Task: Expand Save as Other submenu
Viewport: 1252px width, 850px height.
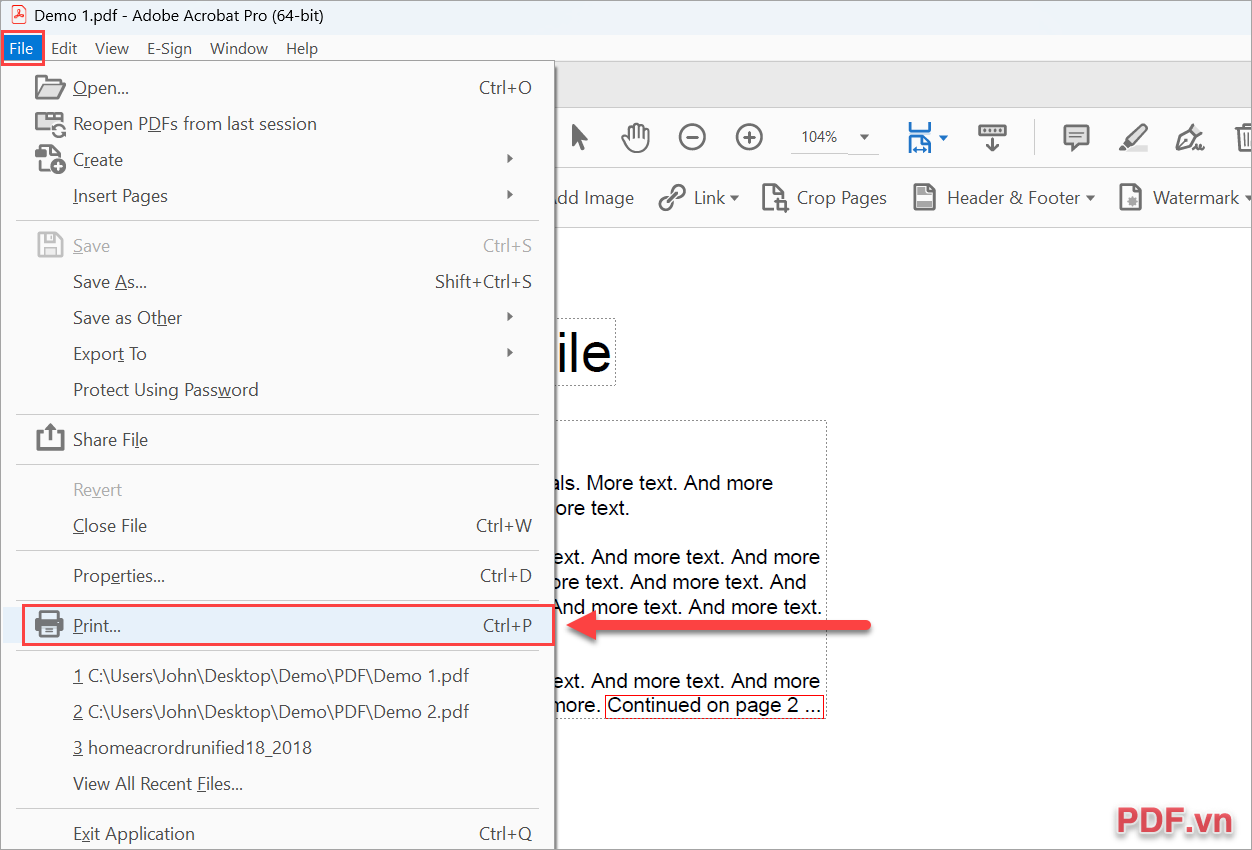Action: (x=277, y=318)
